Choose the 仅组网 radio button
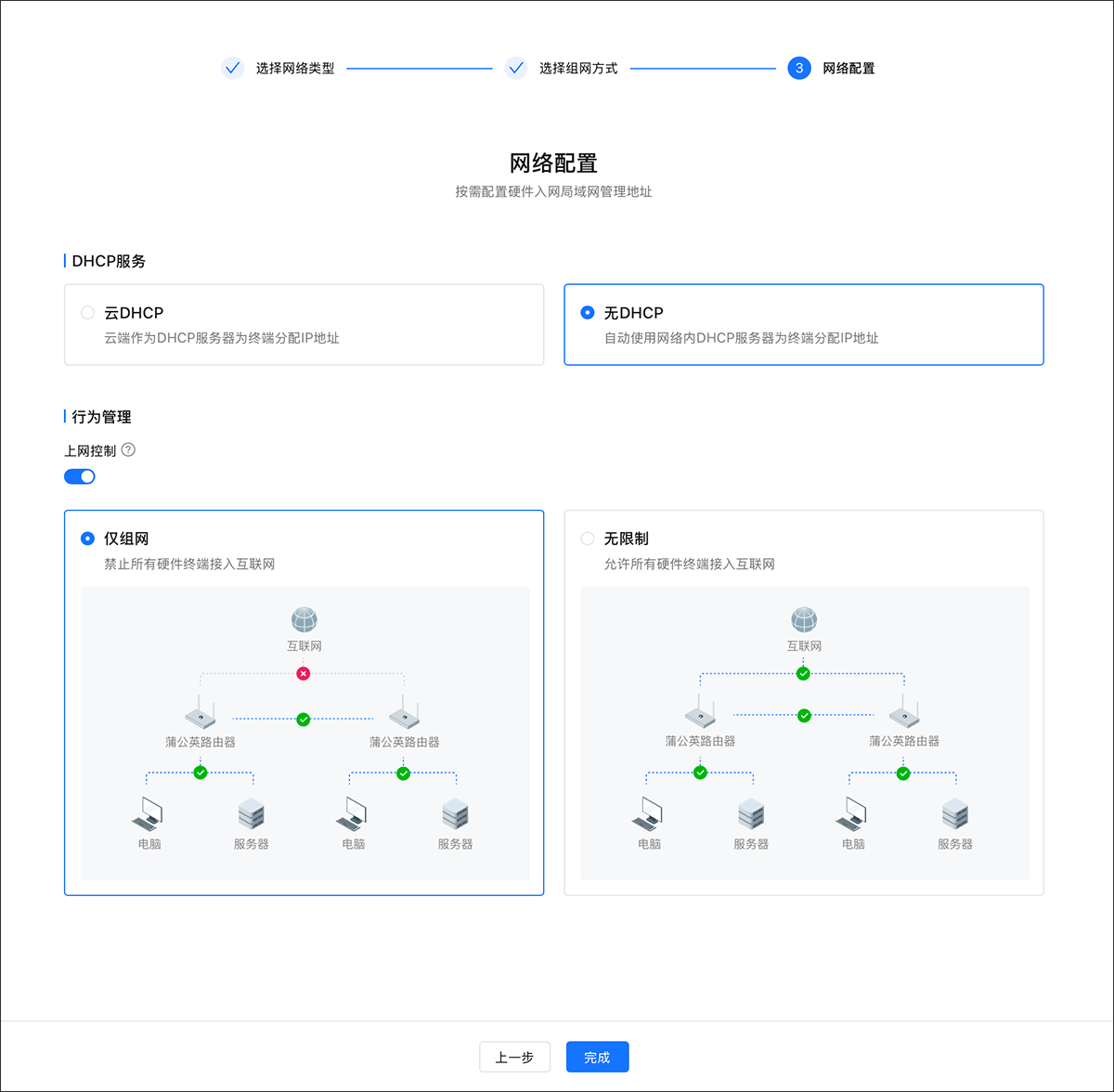This screenshot has width=1114, height=1092. click(x=88, y=539)
